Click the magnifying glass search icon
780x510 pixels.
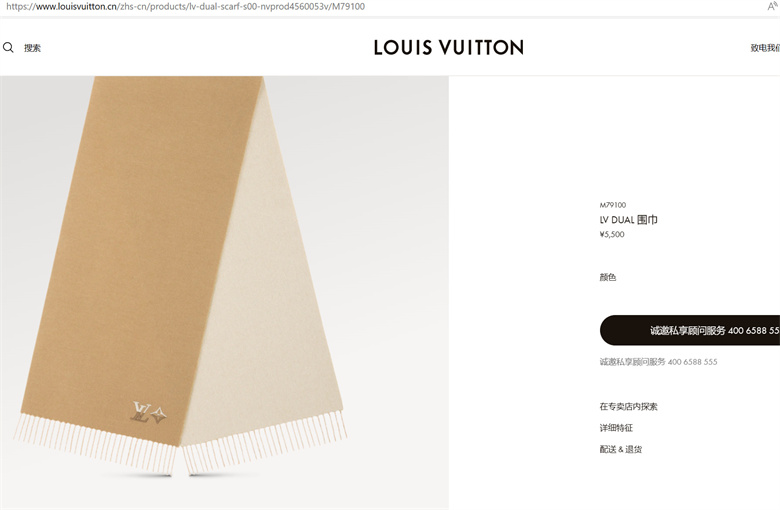click(8, 48)
